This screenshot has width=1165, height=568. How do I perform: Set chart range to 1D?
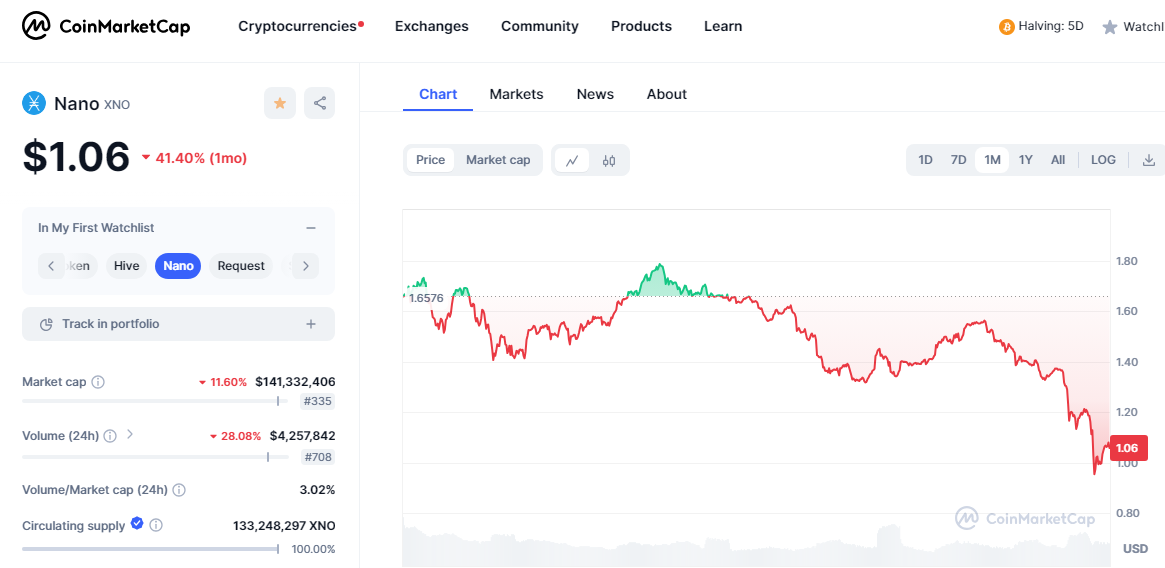925,160
